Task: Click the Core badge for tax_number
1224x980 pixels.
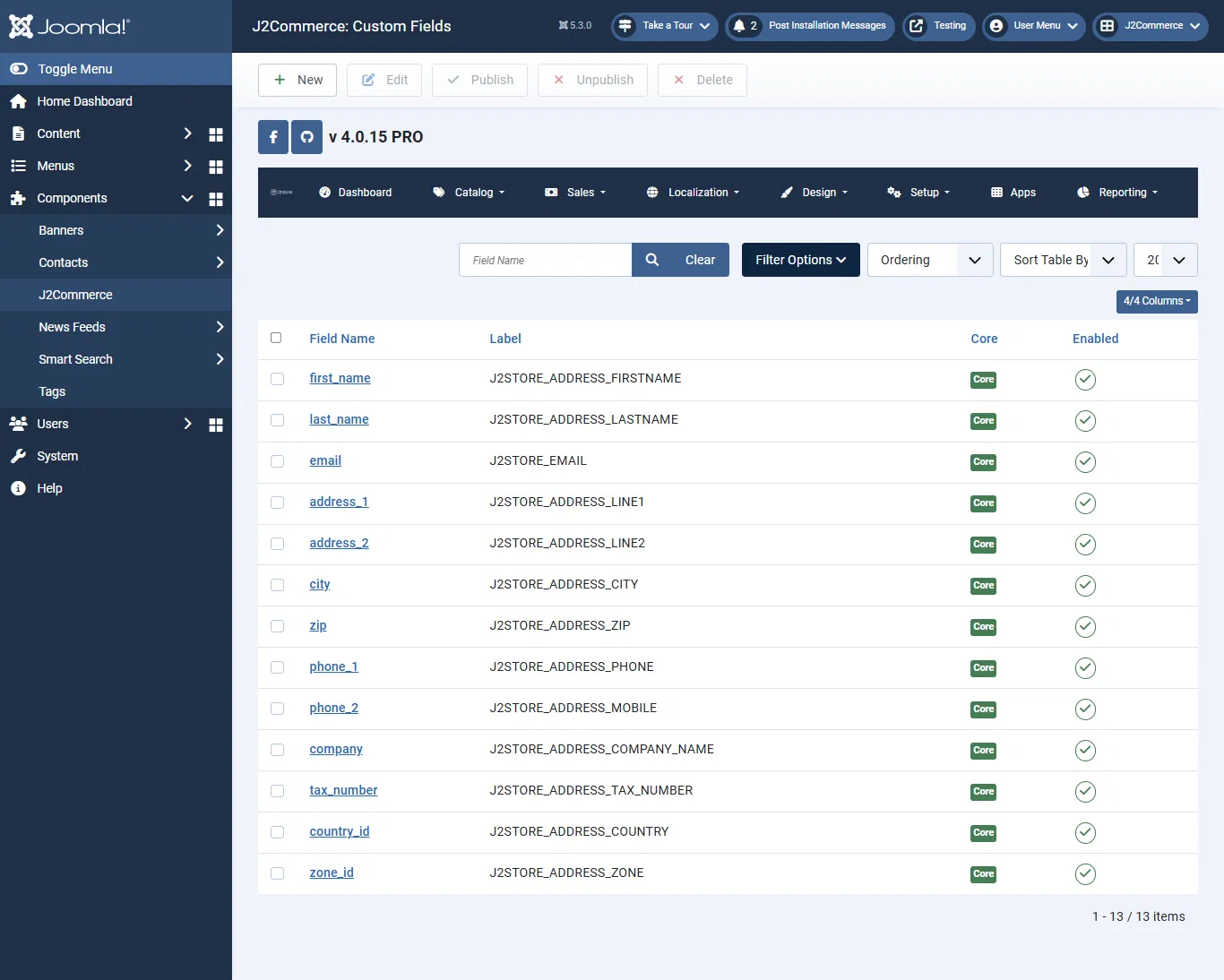Action: [983, 792]
